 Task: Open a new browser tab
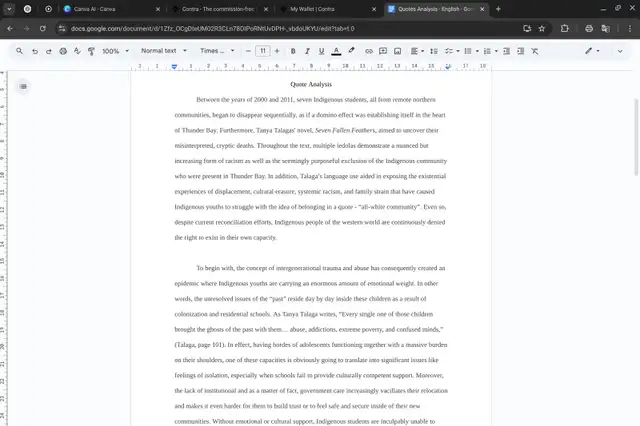pyautogui.click(x=498, y=9)
